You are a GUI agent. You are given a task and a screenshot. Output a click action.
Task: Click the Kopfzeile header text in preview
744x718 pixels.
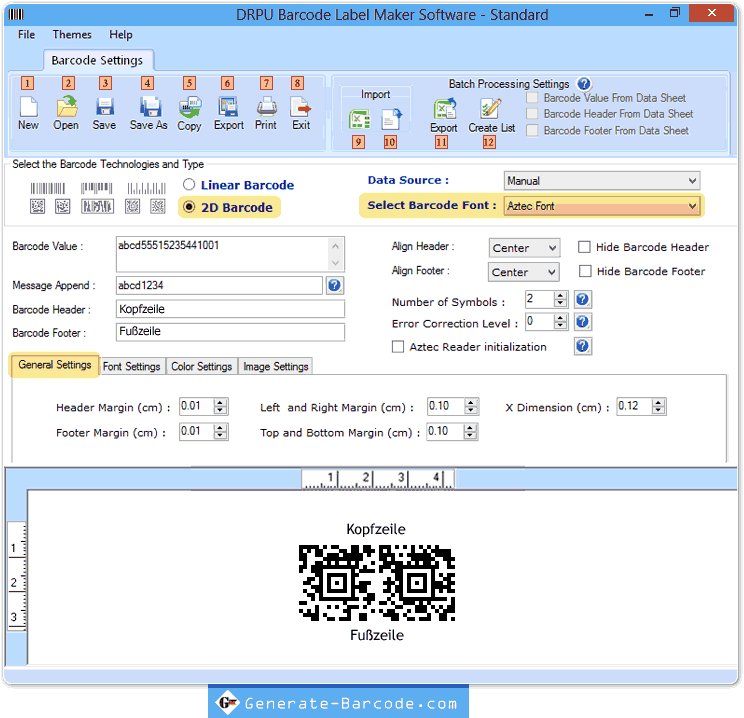(376, 529)
